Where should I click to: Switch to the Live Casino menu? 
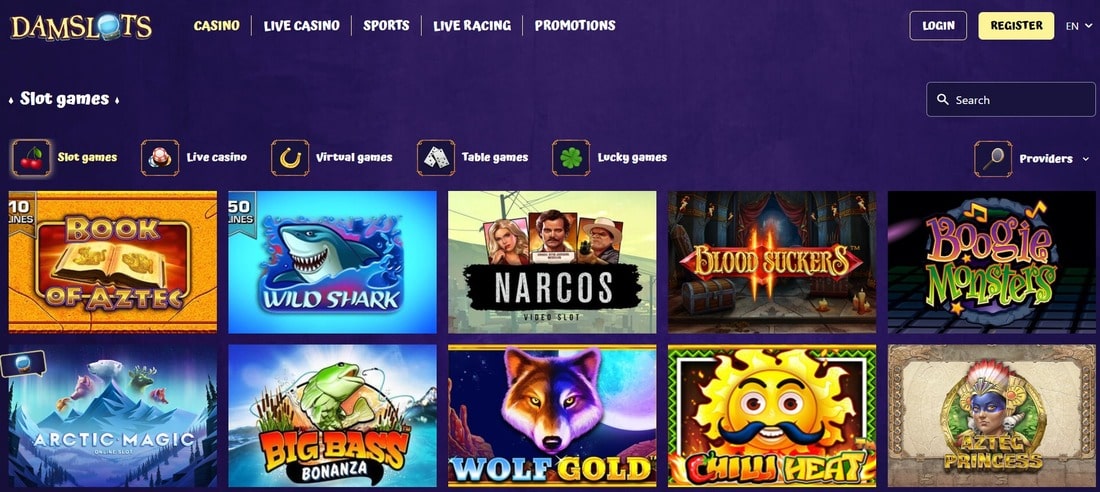[x=302, y=26]
